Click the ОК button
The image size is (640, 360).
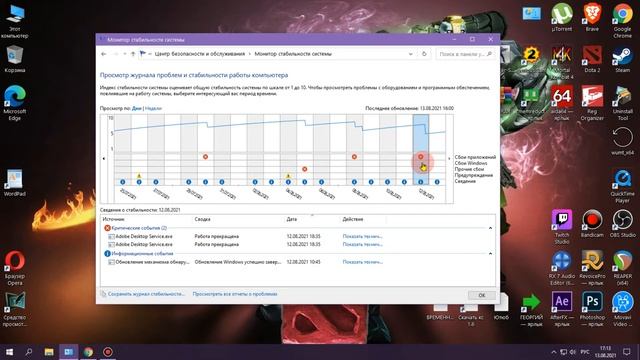[x=482, y=295]
